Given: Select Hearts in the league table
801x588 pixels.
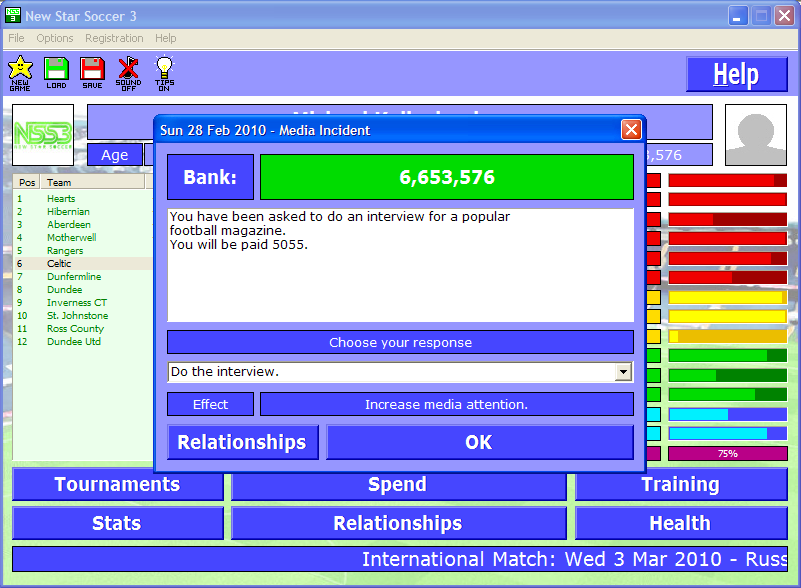Looking at the screenshot, I should pos(61,199).
